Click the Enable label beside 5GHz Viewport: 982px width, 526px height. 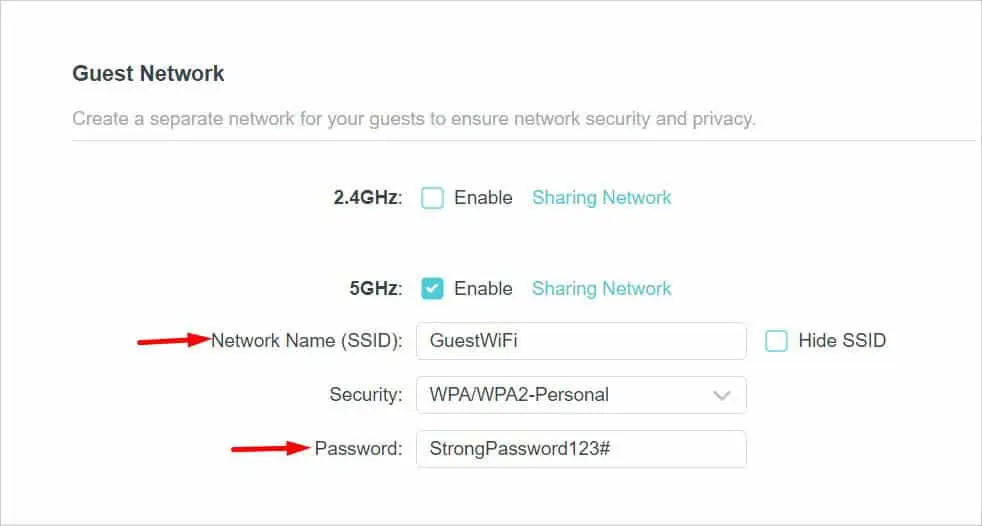coord(483,289)
